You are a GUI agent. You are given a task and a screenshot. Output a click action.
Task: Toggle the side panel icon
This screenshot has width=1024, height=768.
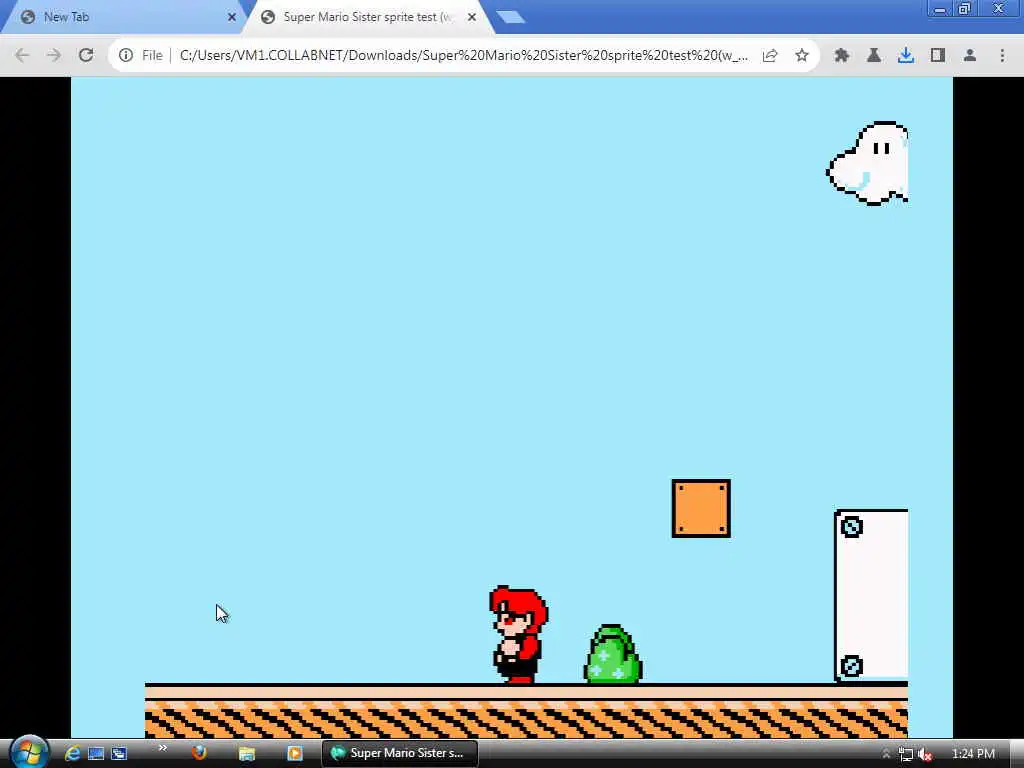(938, 56)
